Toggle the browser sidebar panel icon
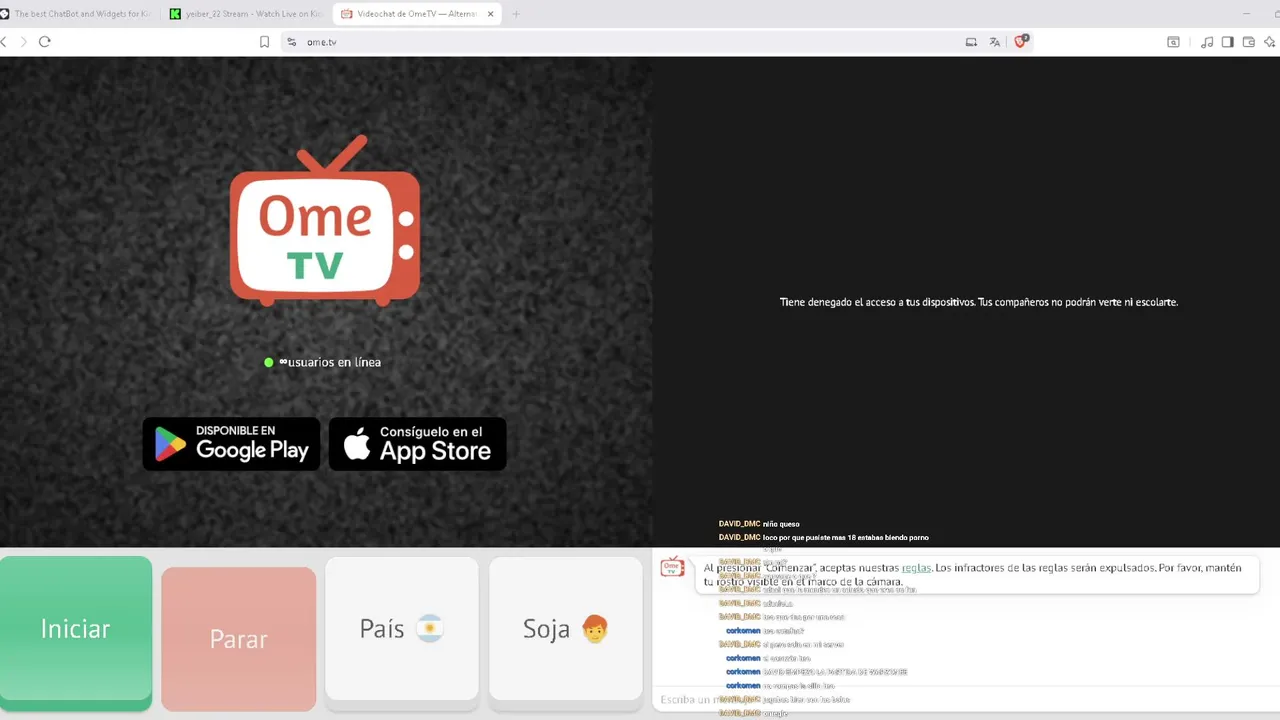This screenshot has width=1280, height=720. (x=1228, y=42)
